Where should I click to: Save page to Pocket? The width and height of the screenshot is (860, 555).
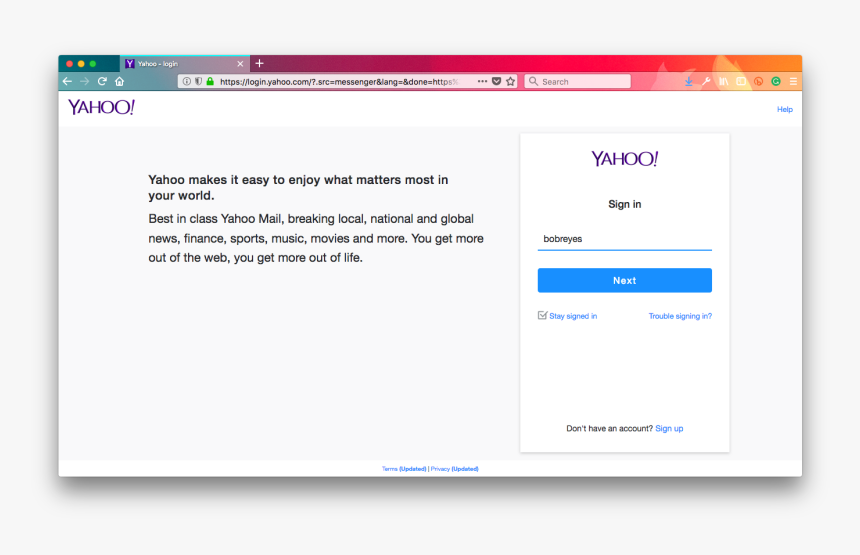coord(496,81)
